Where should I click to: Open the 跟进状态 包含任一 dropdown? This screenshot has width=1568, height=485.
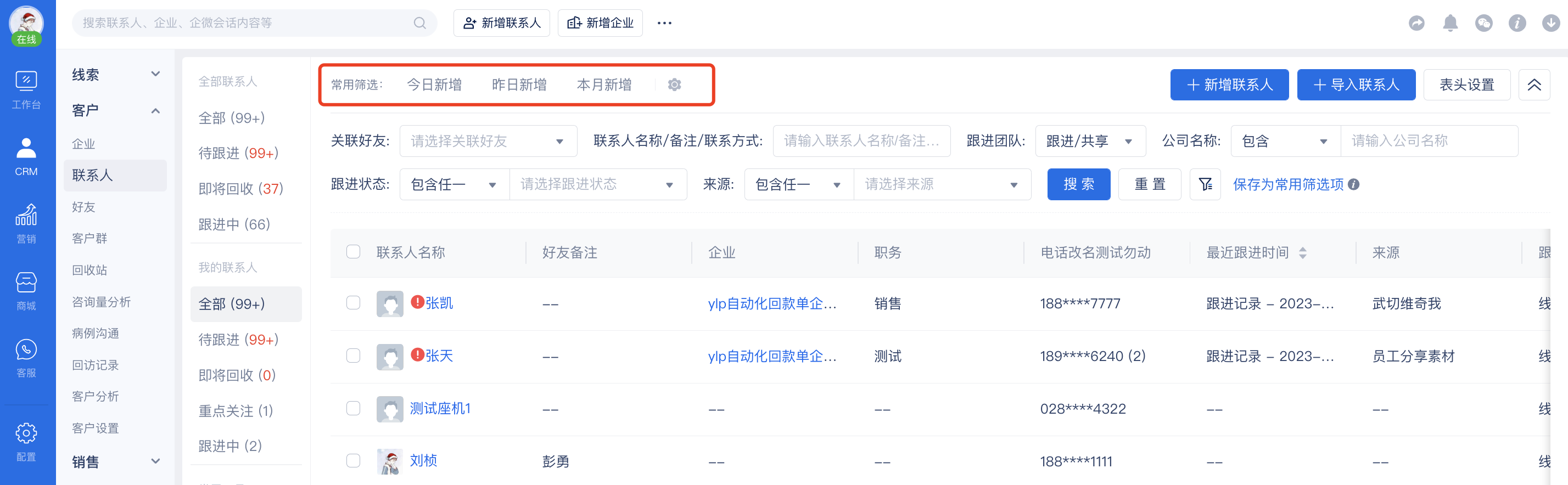(x=454, y=184)
